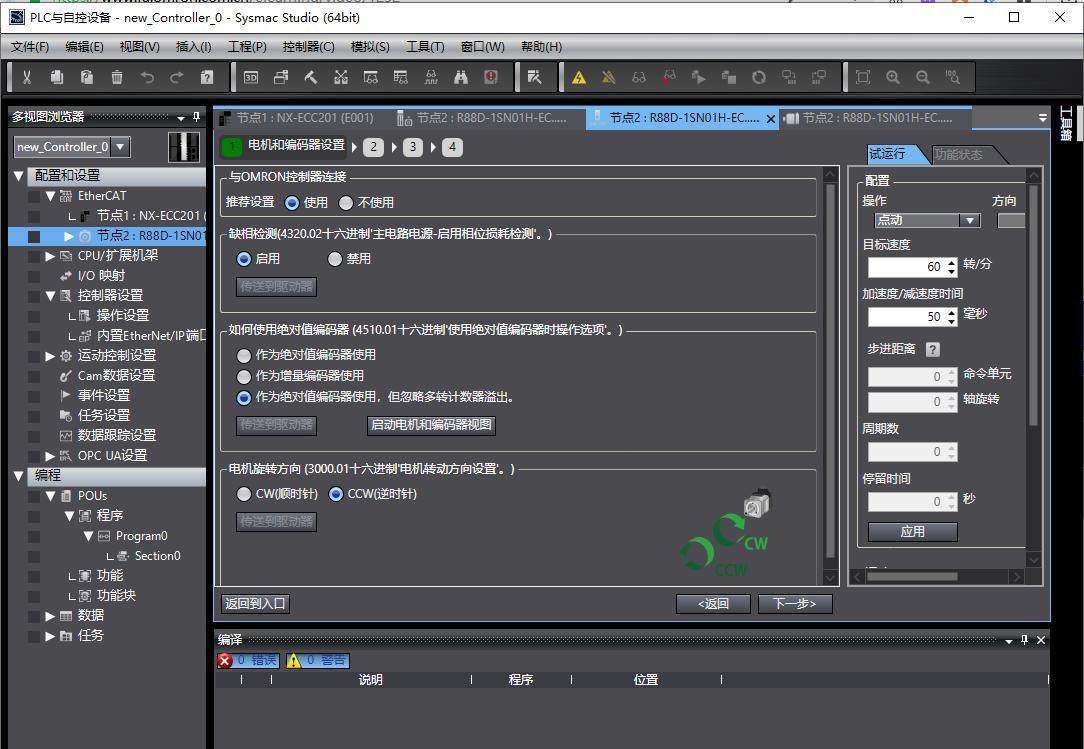Viewport: 1084px width, 749px height.
Task: Click the 启动电机和编码器视图 button
Action: click(431, 424)
